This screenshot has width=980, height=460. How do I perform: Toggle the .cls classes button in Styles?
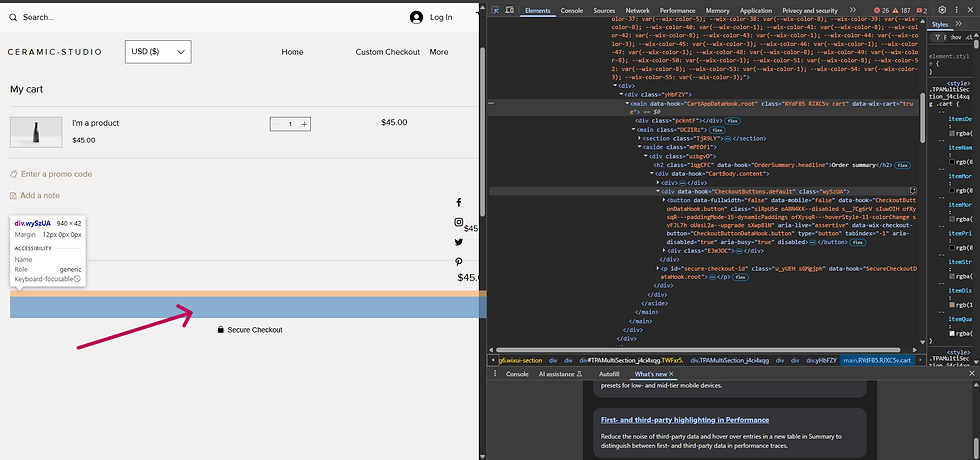pos(969,38)
